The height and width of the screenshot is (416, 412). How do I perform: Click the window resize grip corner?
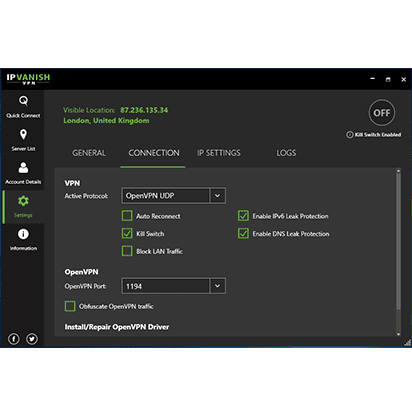pyautogui.click(x=408, y=343)
